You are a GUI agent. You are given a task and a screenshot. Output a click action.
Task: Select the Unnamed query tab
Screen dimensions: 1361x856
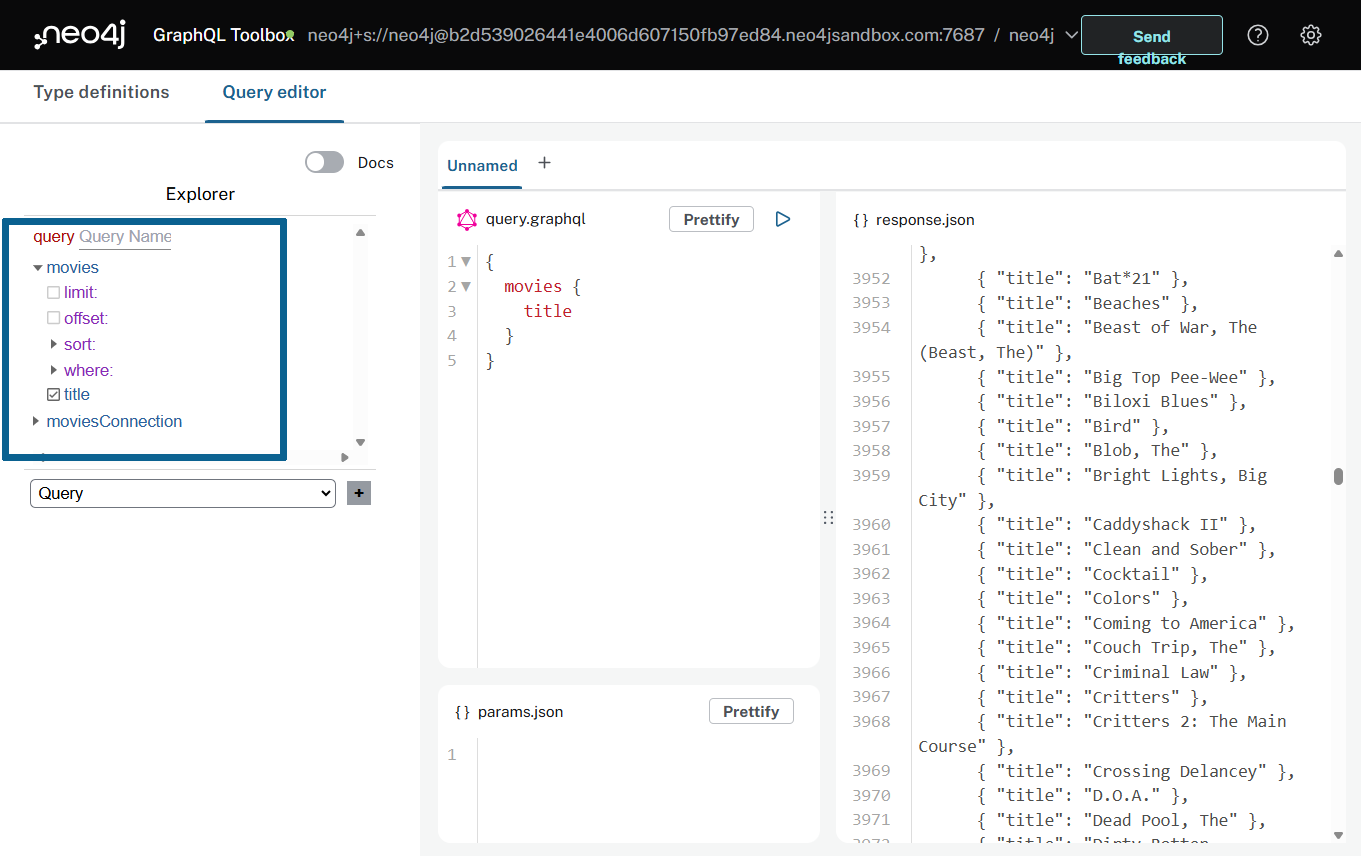(482, 166)
